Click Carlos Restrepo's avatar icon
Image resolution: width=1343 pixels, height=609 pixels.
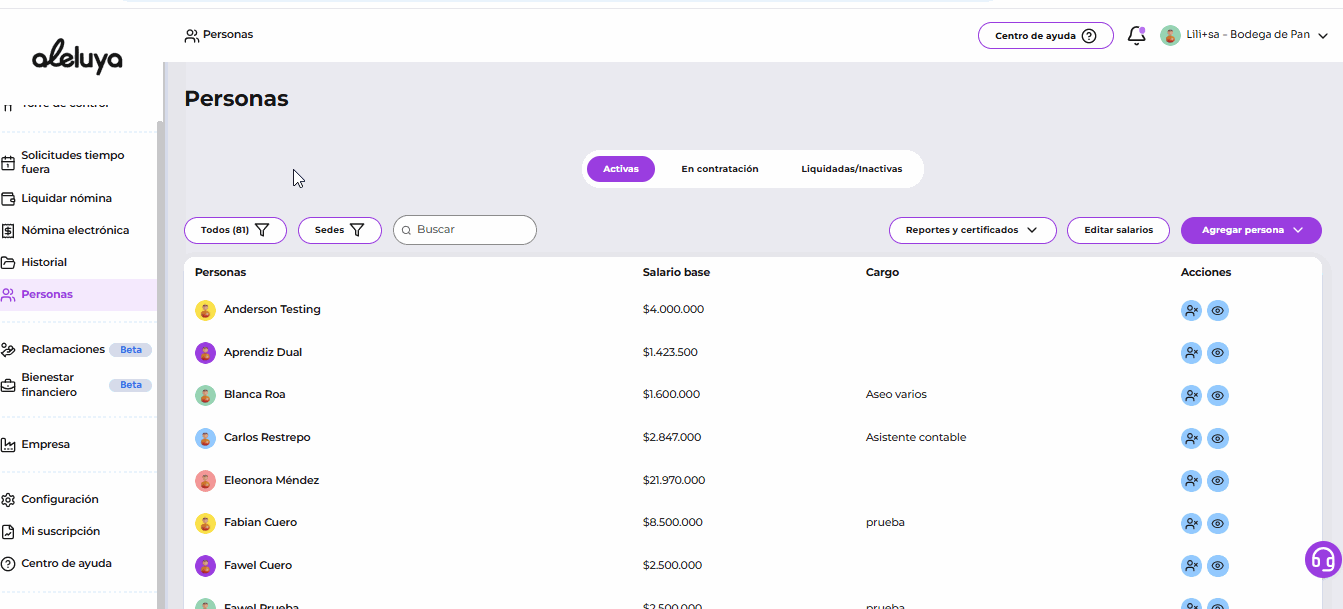(205, 438)
